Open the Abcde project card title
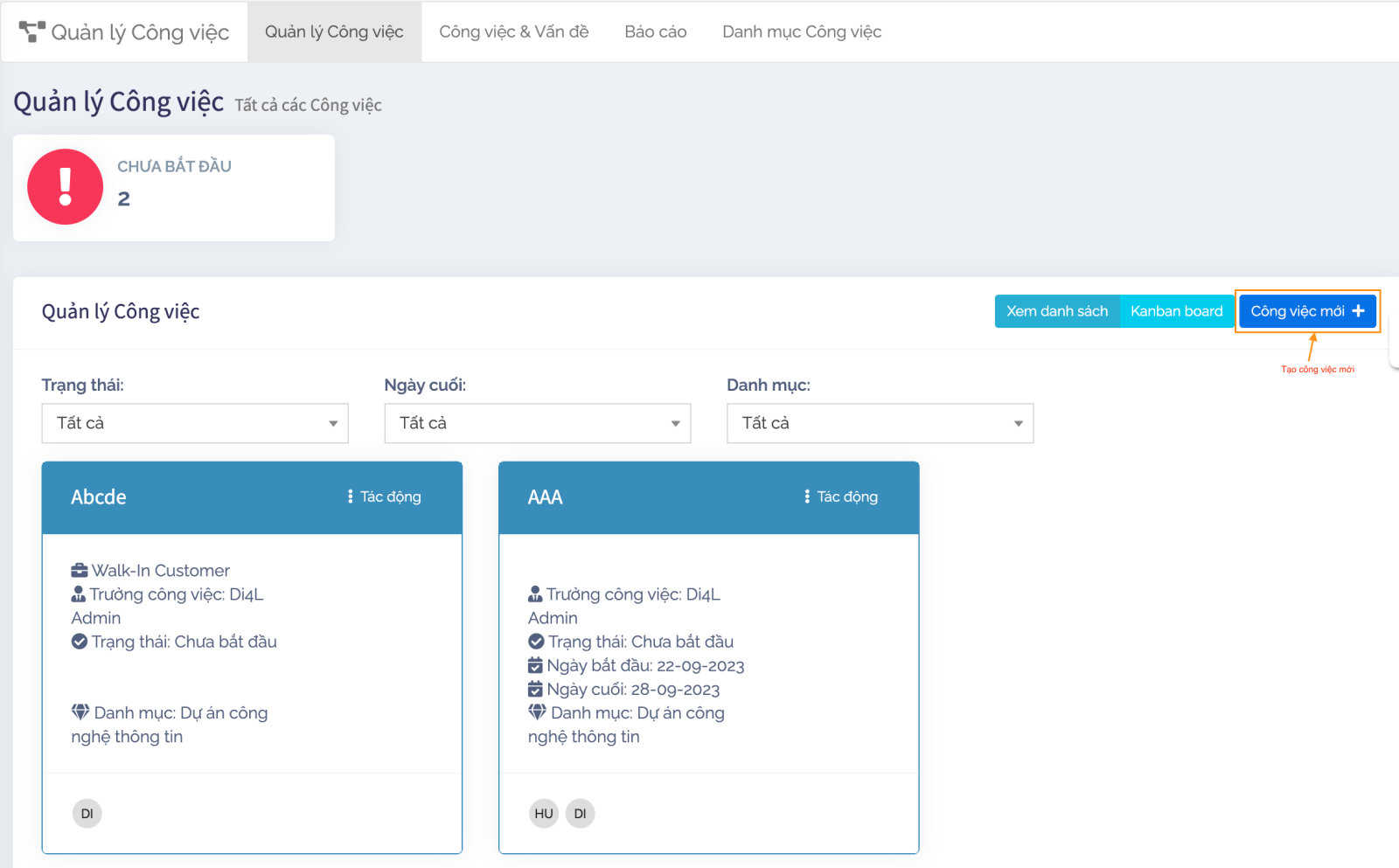The width and height of the screenshot is (1399, 868). [99, 497]
